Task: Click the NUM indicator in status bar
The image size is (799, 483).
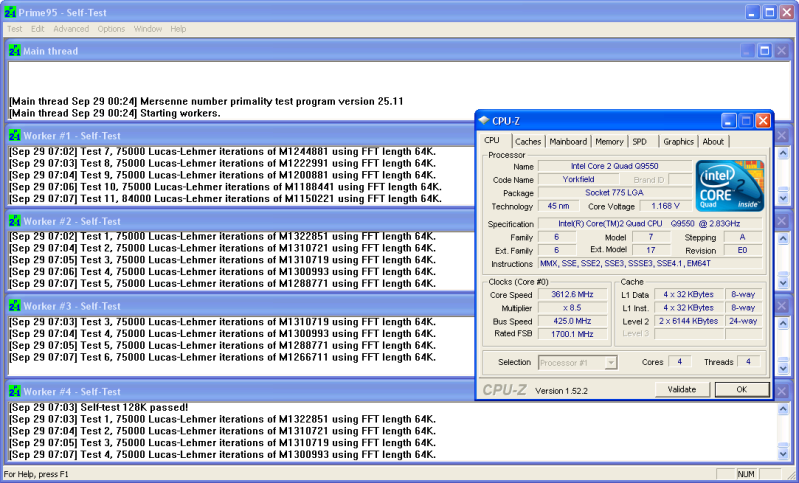Action: tap(745, 474)
